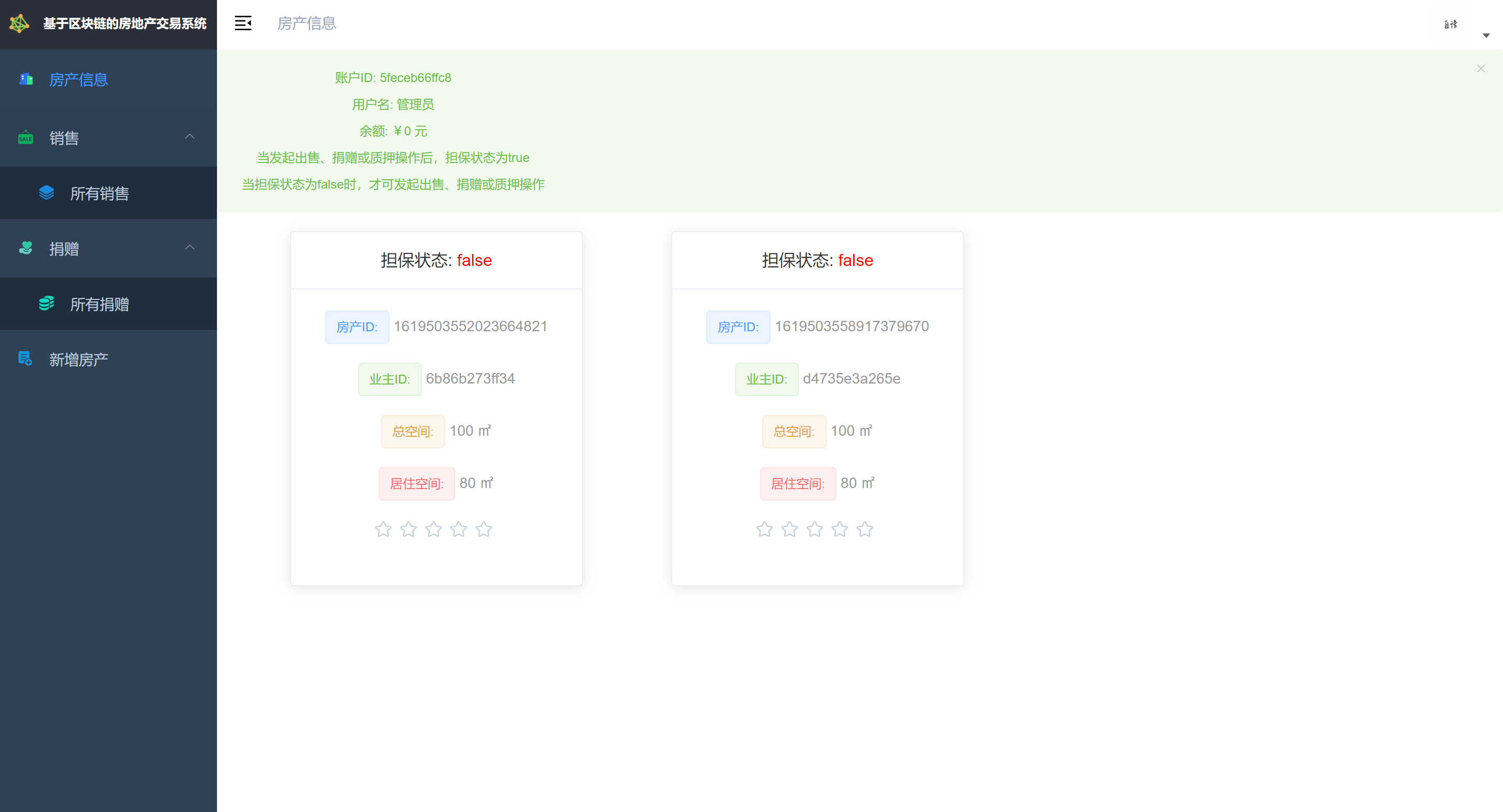Click the layers icon beside 所有销售
Viewport: 1503px width, 812px height.
(x=47, y=192)
